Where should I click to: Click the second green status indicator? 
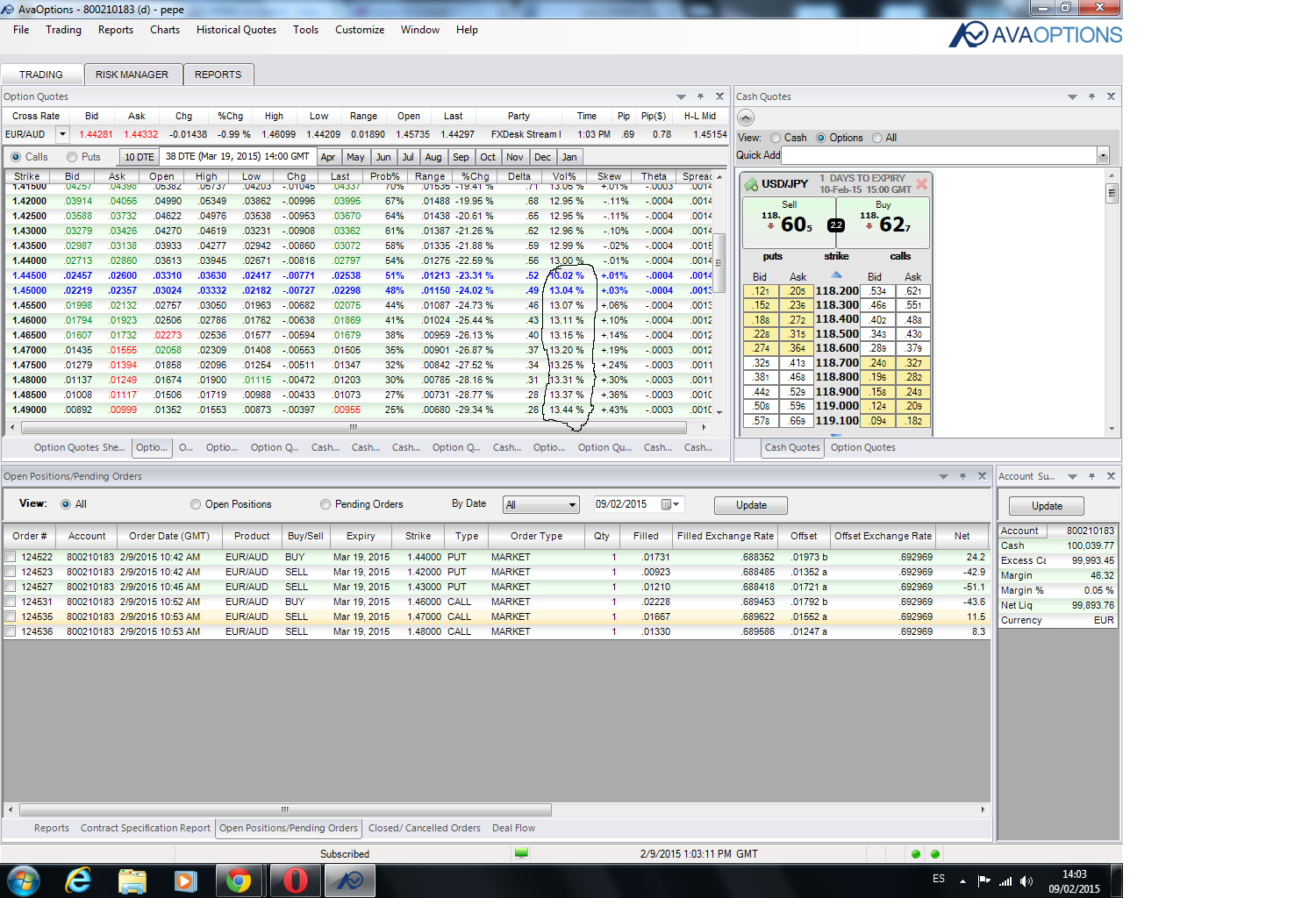click(935, 854)
